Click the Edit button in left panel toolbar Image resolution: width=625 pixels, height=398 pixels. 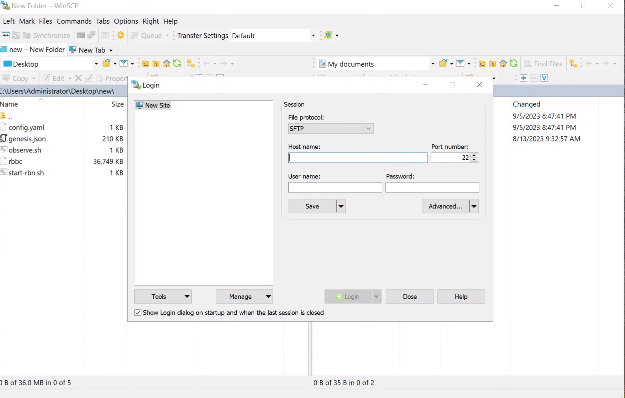(54, 78)
